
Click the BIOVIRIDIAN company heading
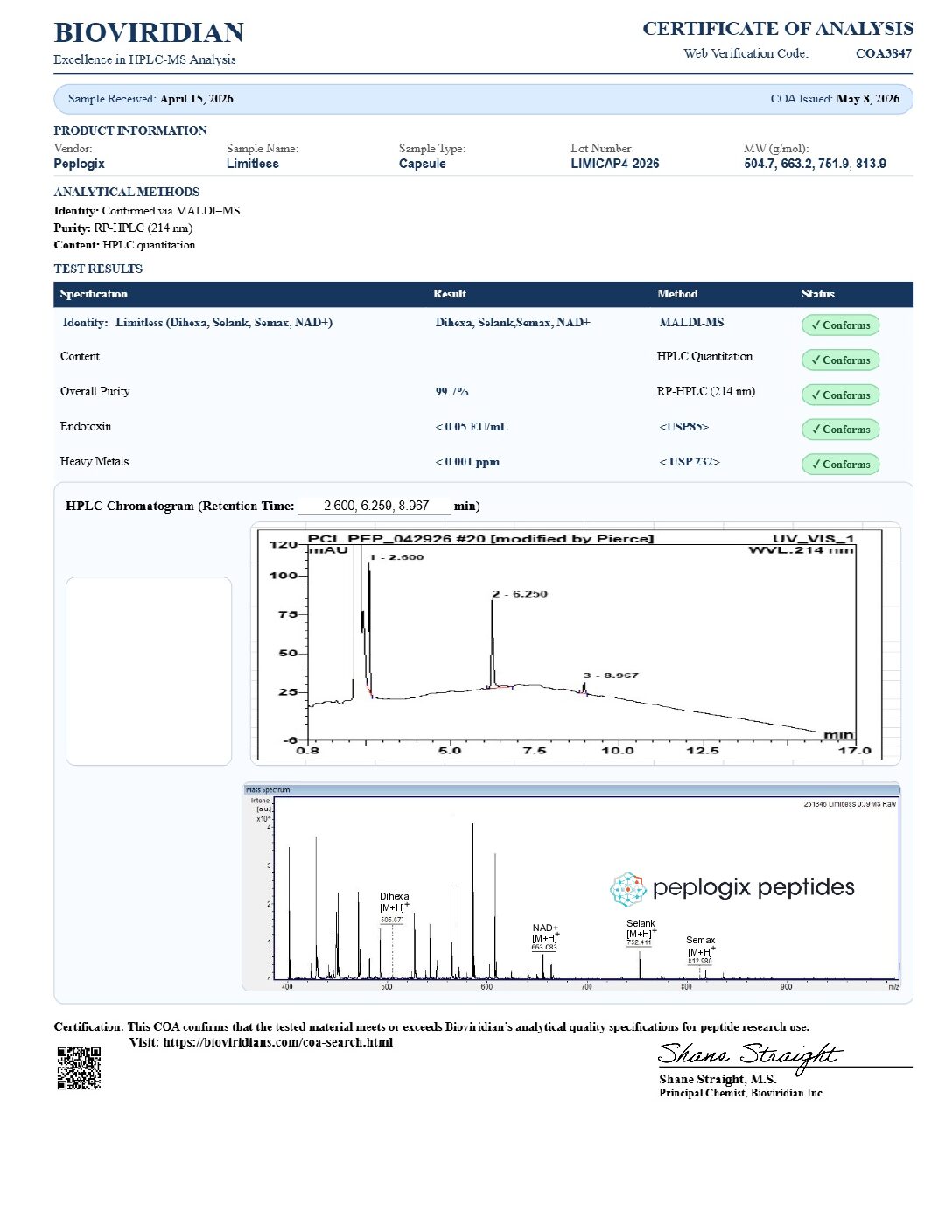point(149,33)
